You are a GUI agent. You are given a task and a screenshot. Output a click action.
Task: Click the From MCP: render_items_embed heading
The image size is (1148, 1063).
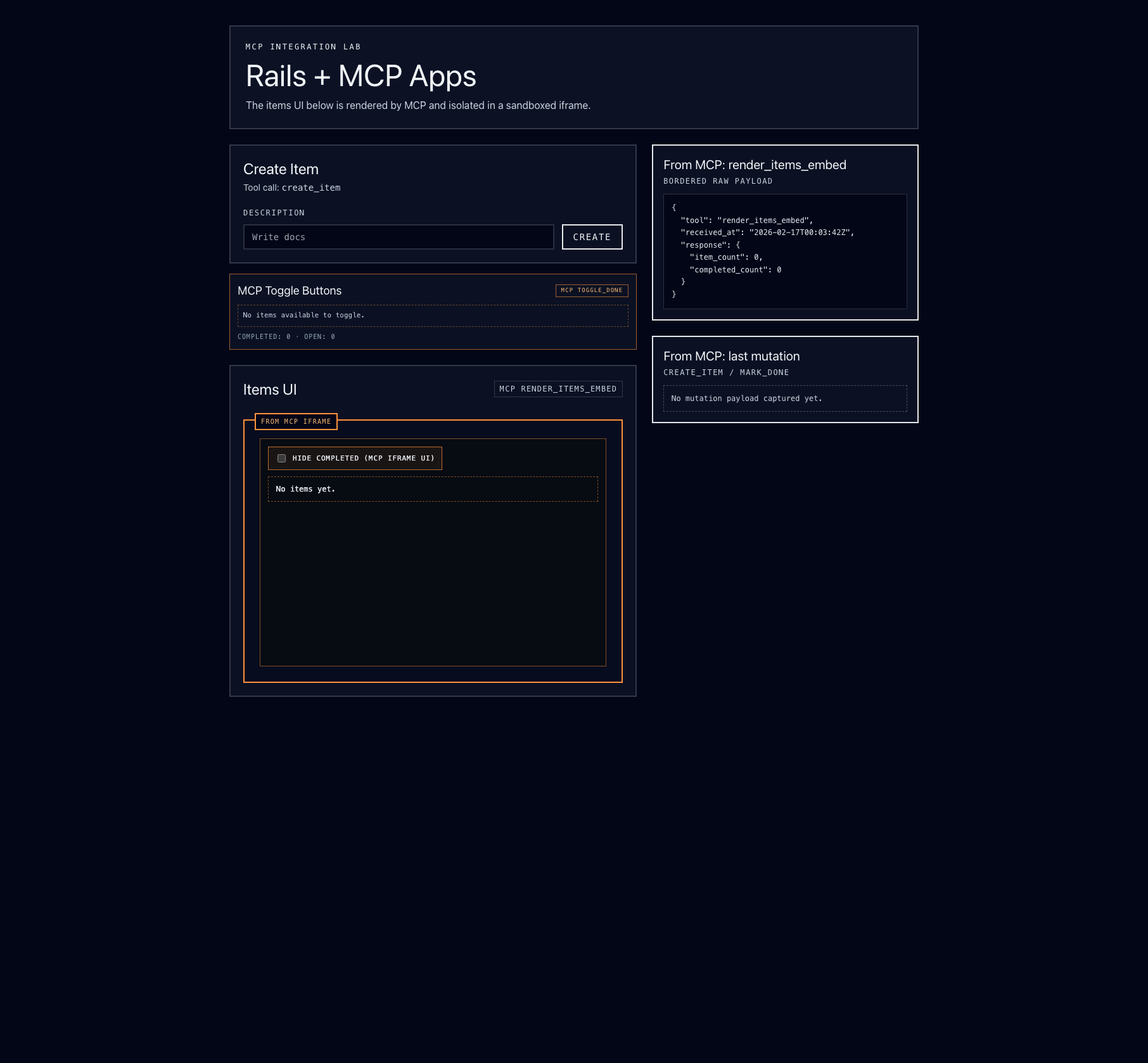(755, 165)
